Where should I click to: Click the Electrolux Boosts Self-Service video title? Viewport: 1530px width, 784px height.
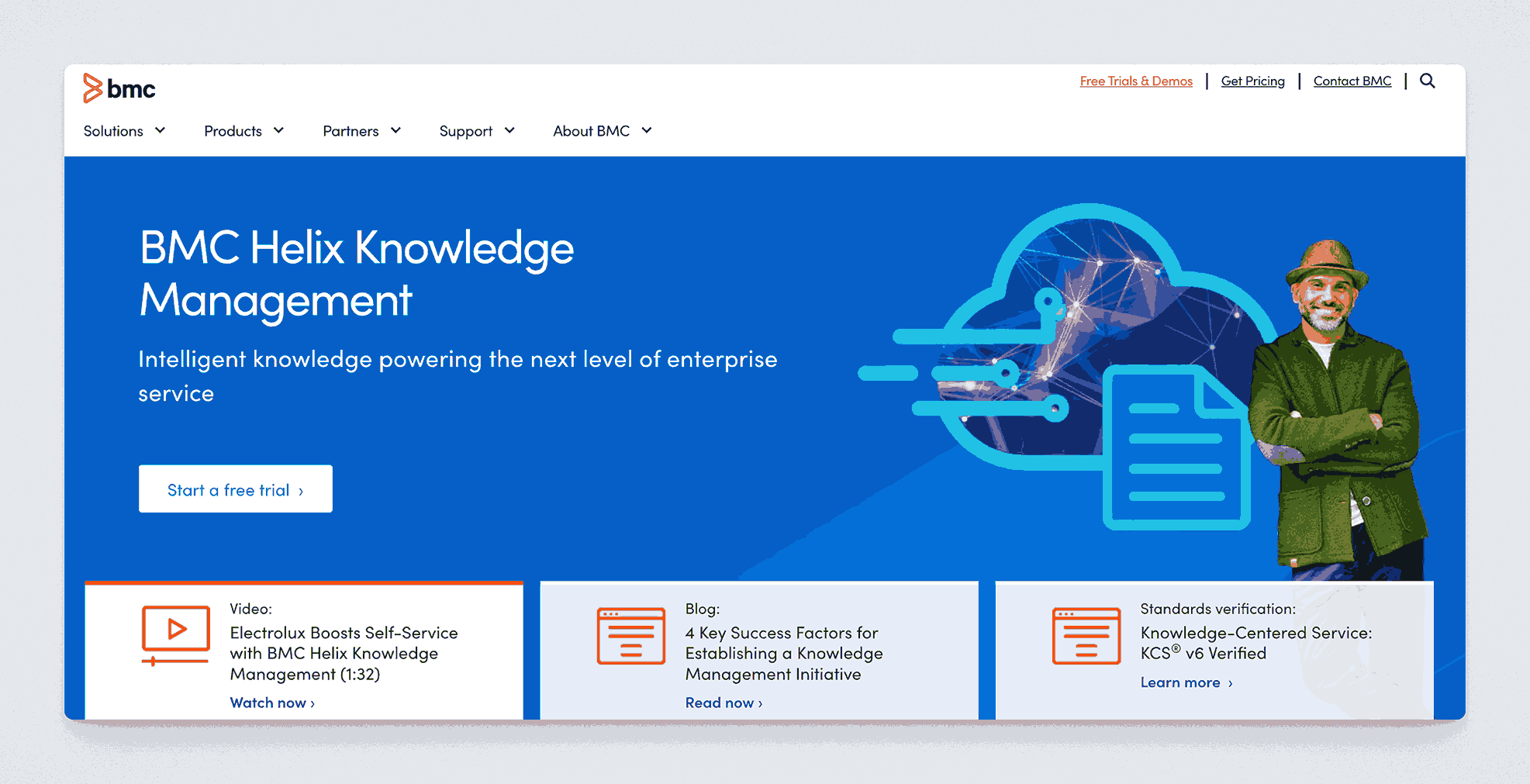(344, 654)
